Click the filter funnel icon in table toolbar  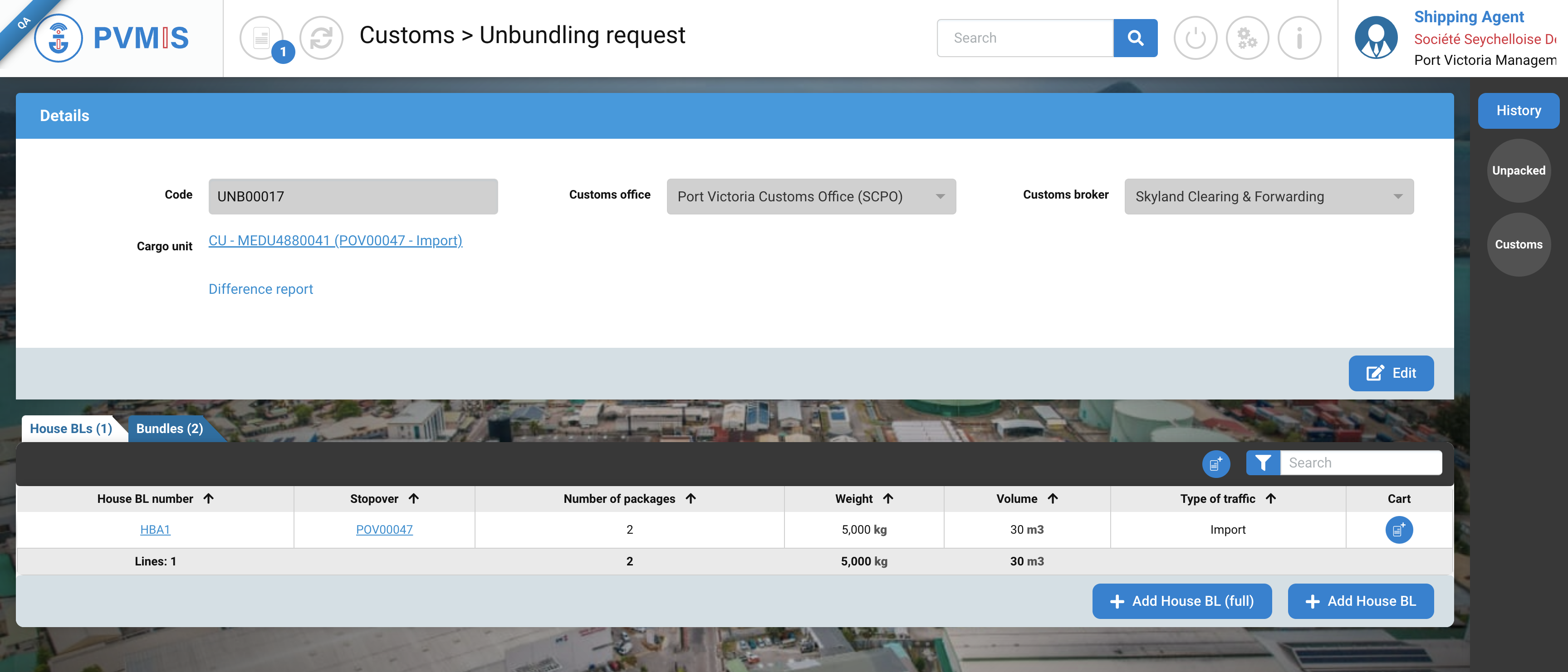click(1263, 463)
